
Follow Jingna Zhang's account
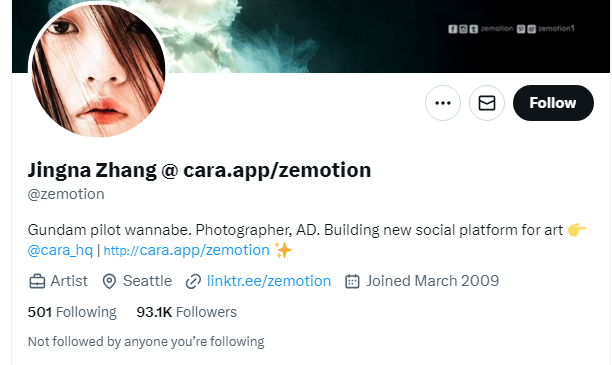pyautogui.click(x=553, y=103)
